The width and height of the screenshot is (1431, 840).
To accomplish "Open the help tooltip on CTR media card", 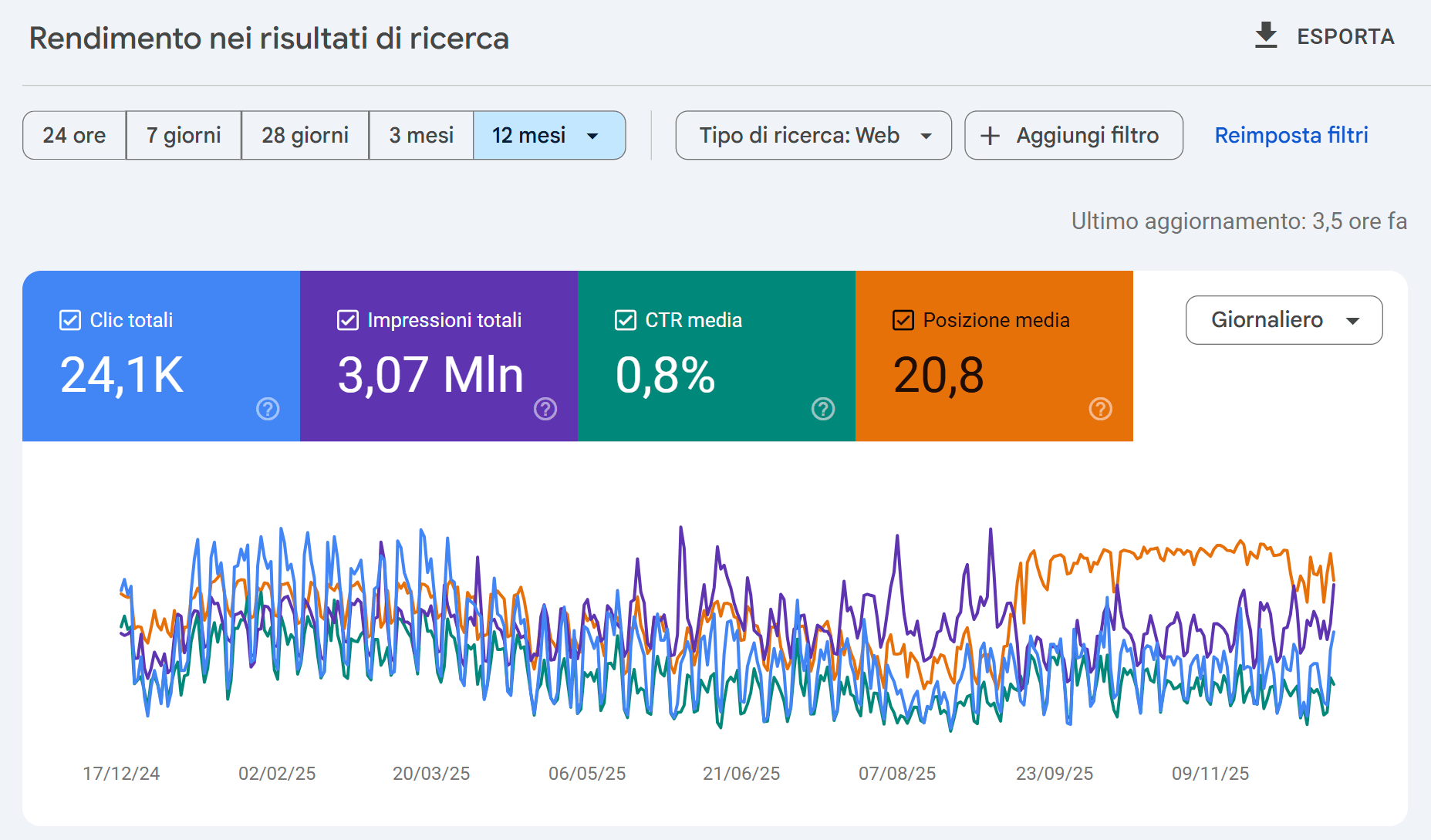I will click(822, 410).
